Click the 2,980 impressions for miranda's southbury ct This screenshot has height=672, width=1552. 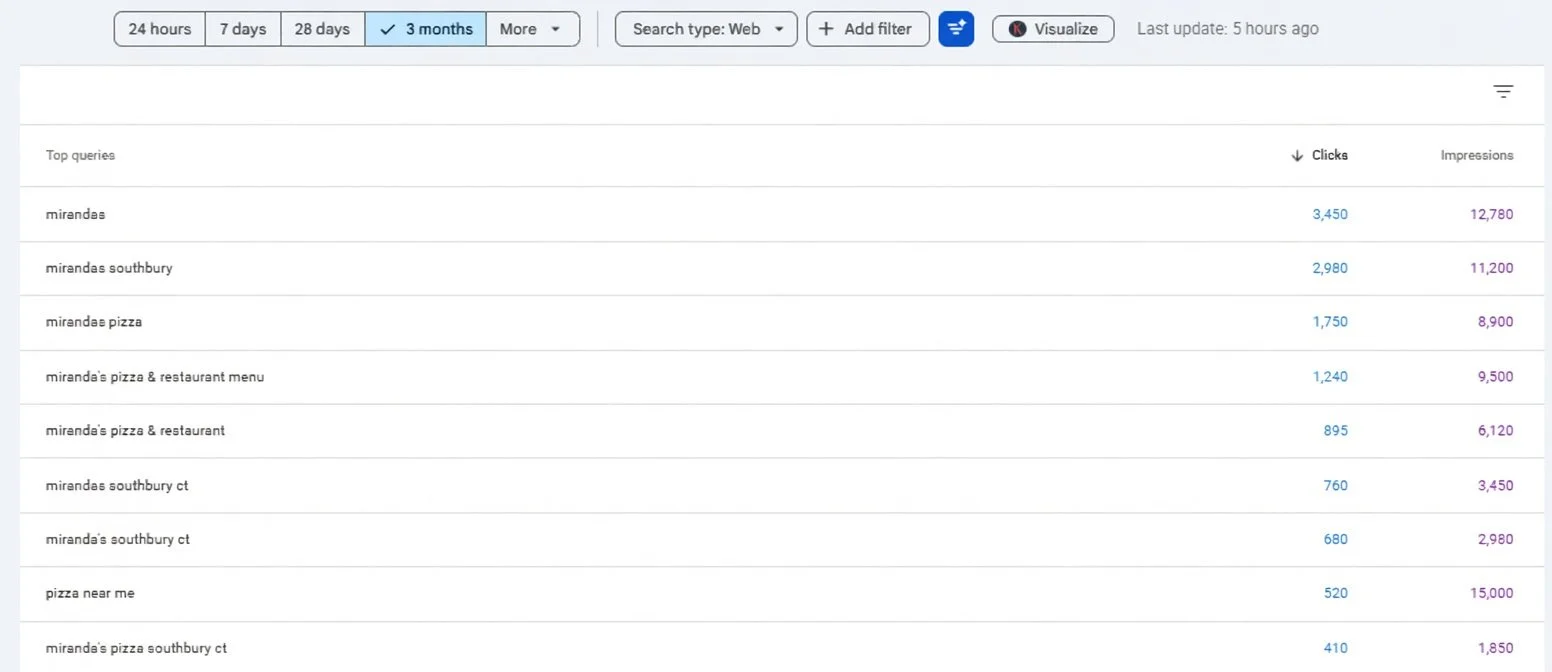[1495, 539]
